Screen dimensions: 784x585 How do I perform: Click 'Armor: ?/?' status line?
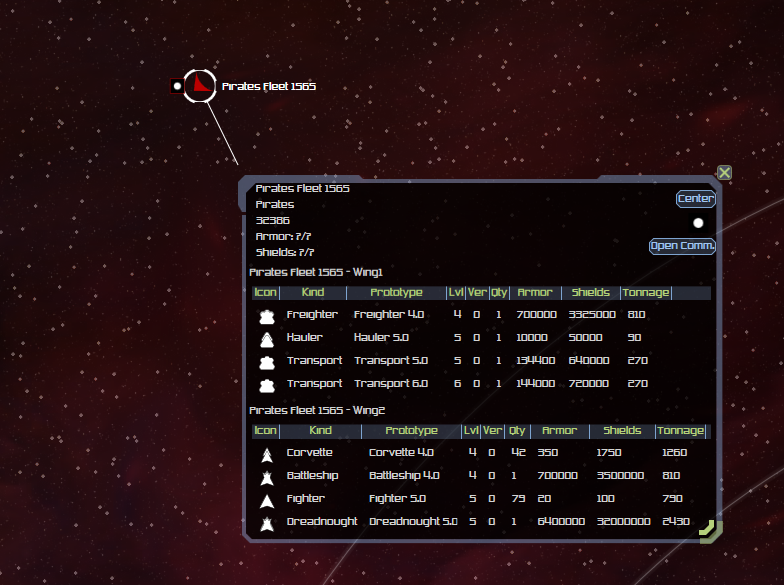pyautogui.click(x=283, y=236)
